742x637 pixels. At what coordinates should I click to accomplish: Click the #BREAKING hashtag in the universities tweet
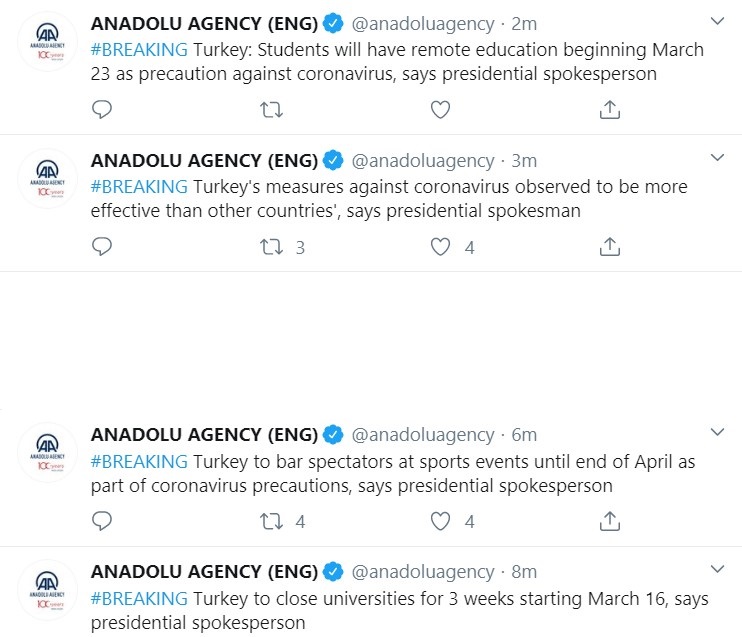point(139,598)
